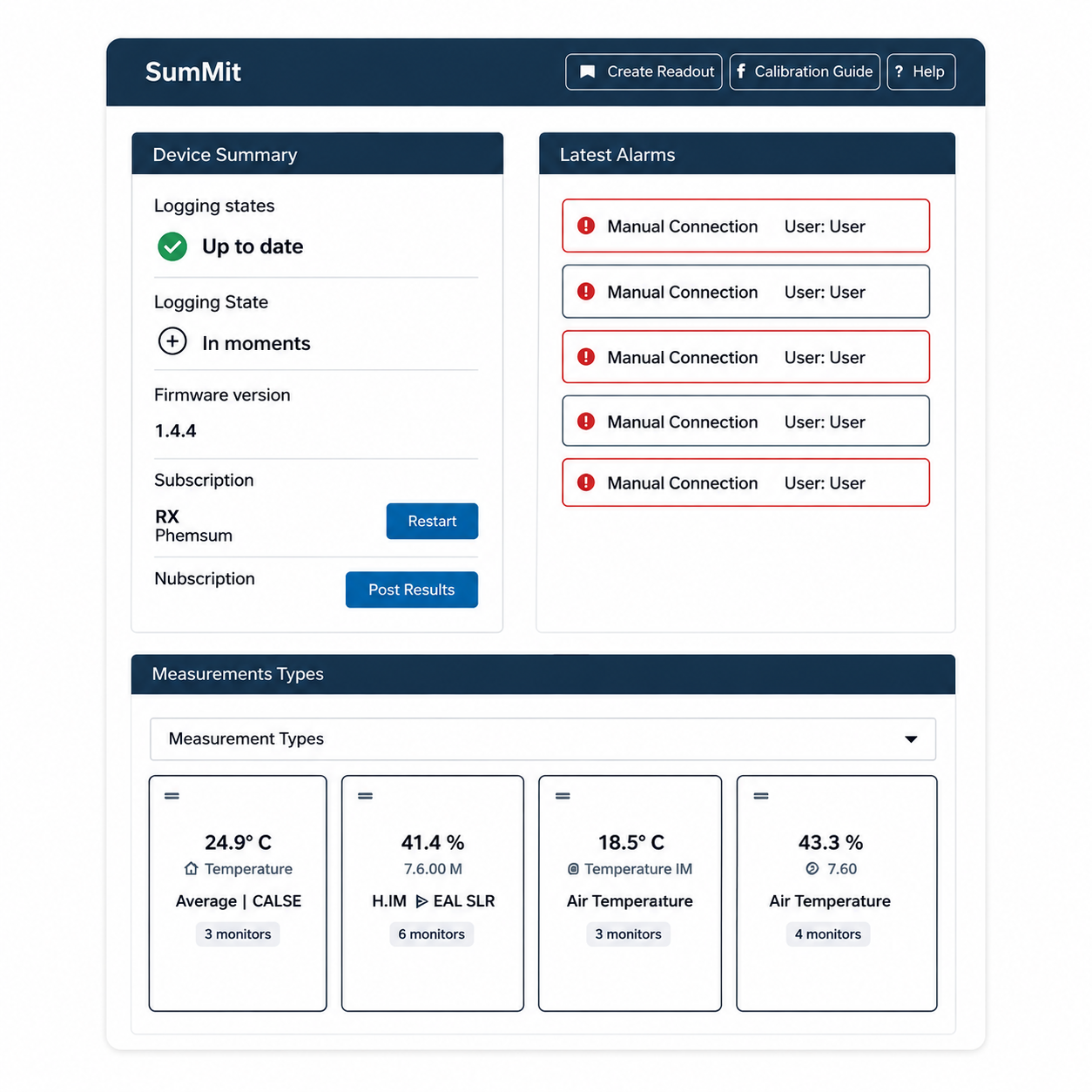The height and width of the screenshot is (1092, 1092).
Task: Select the 4 monitors badge
Action: coord(828,934)
